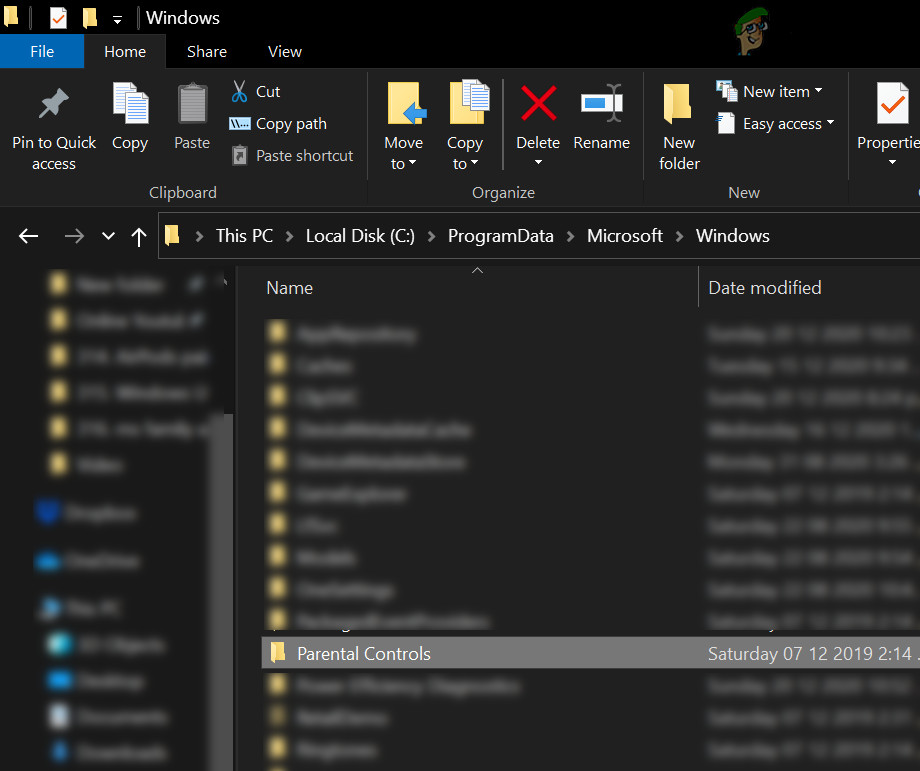Expand the New item dropdown arrow
Image resolution: width=920 pixels, height=771 pixels.
(x=818, y=91)
